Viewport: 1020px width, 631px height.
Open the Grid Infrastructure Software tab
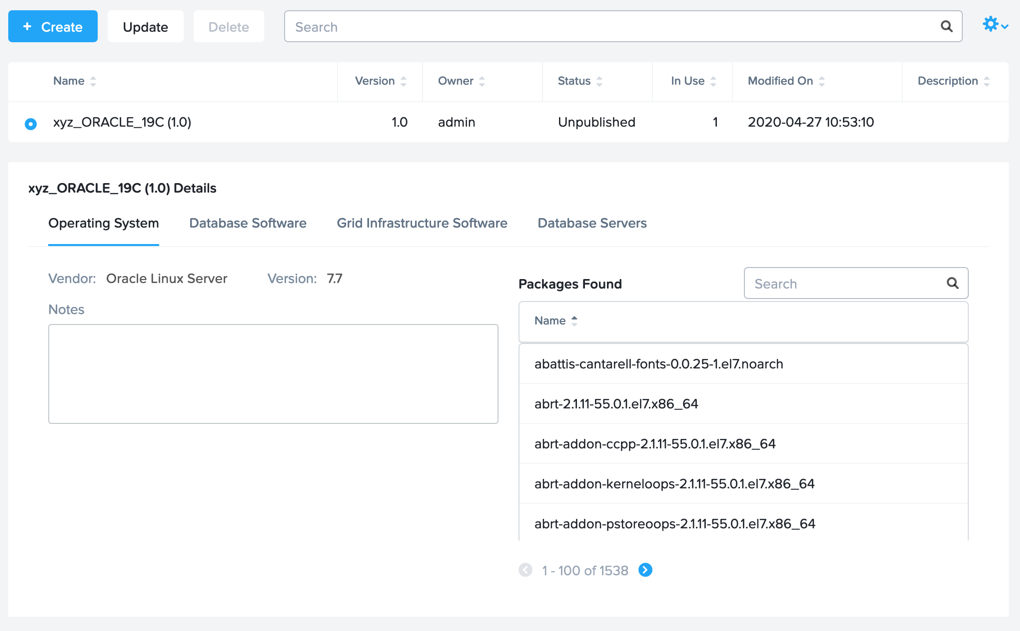click(422, 223)
